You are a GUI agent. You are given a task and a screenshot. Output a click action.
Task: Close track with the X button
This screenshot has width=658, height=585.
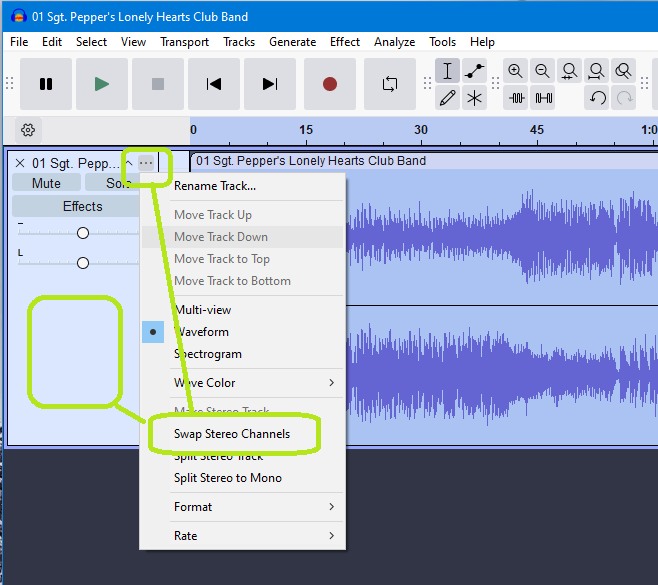[x=20, y=163]
